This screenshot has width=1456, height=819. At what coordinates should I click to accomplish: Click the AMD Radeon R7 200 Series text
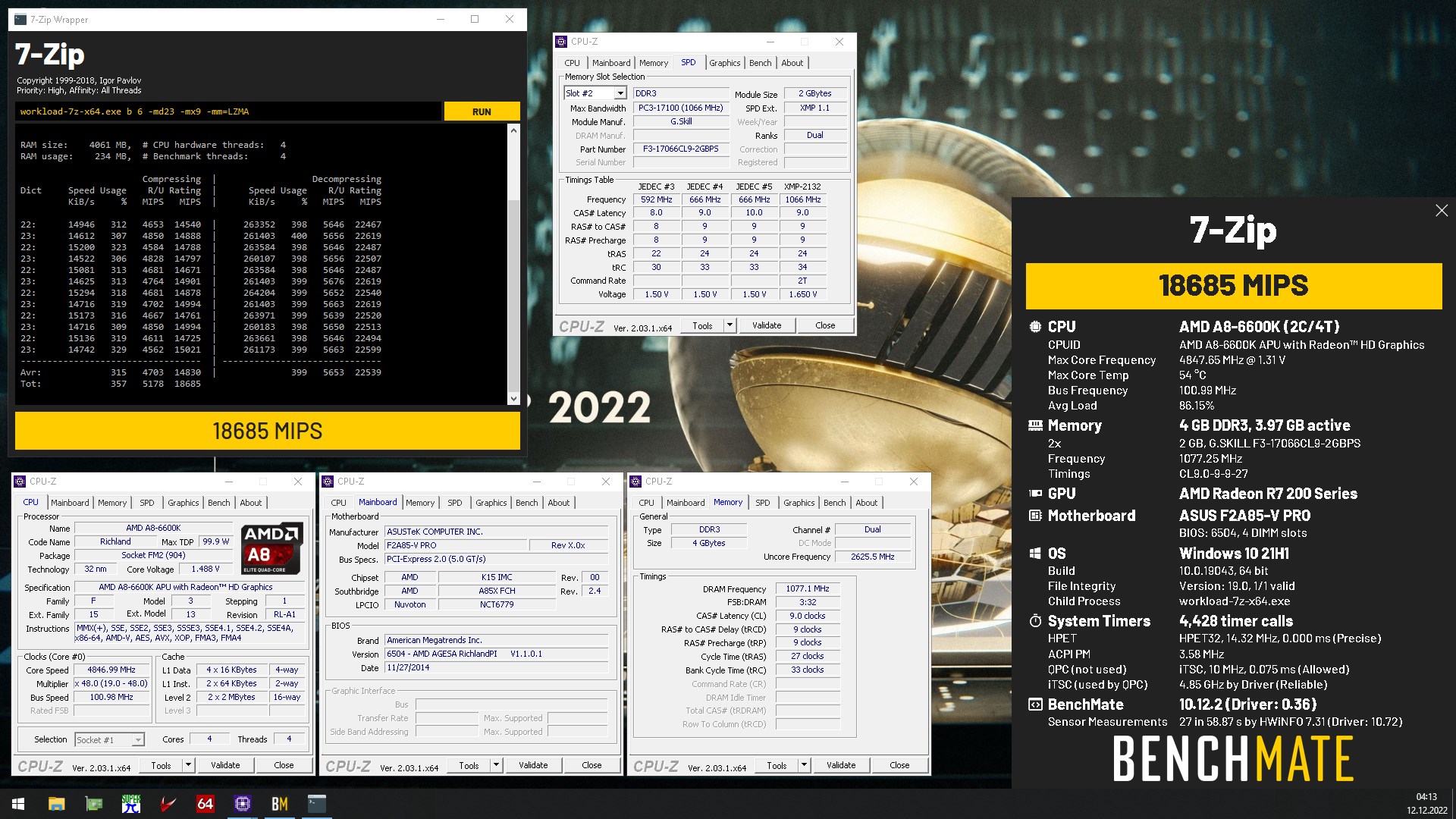(1267, 494)
